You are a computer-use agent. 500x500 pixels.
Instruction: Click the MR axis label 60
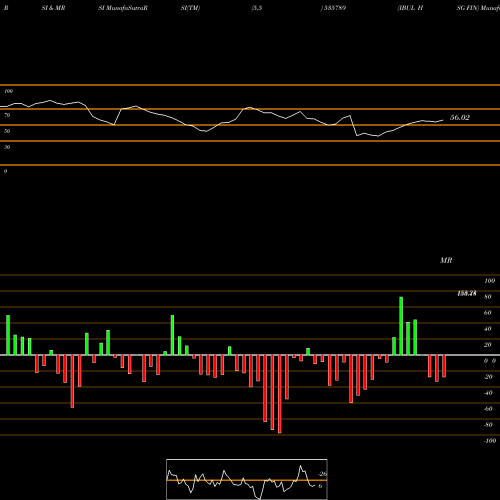[488, 313]
